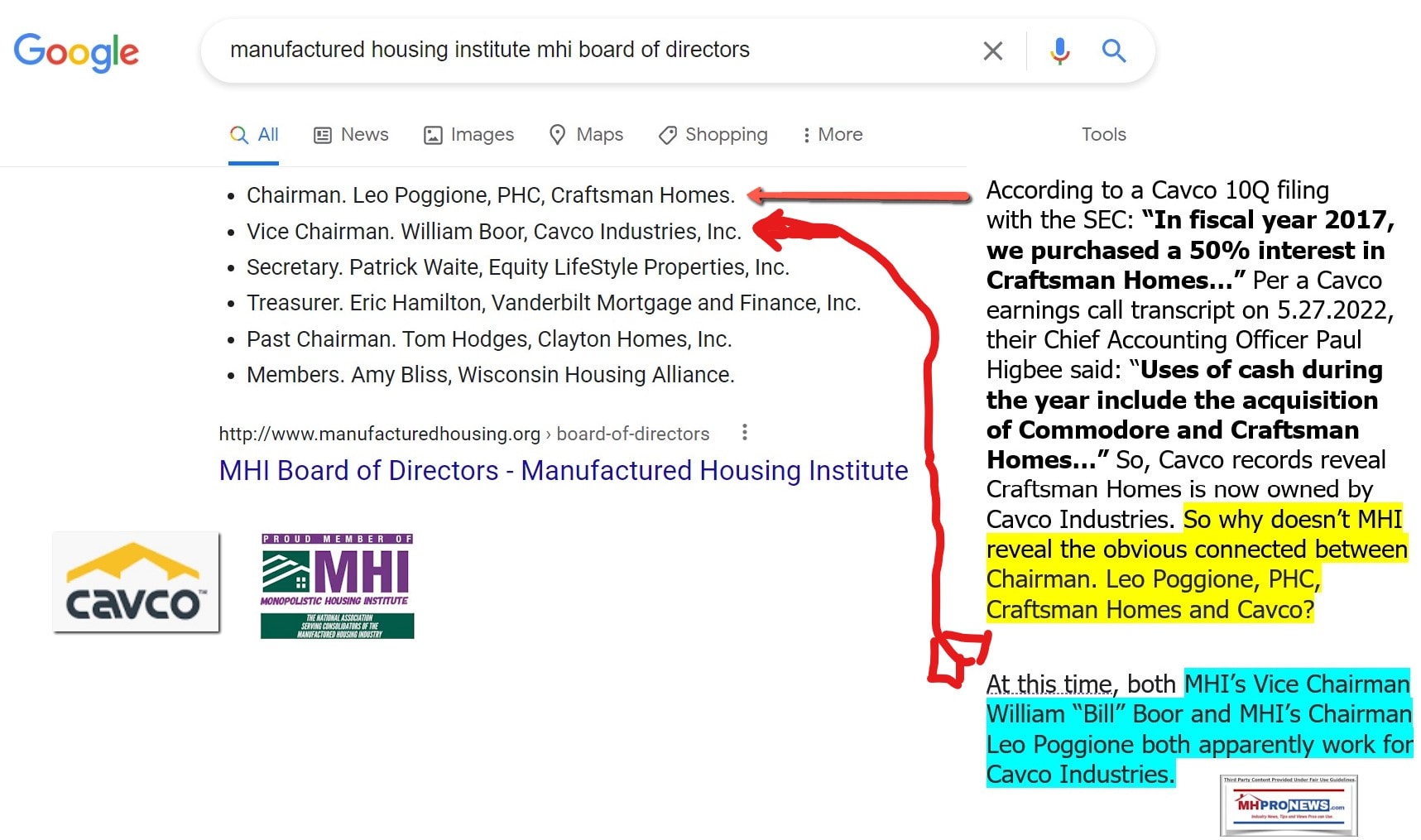Click the MHProNews logo thumbnail

(x=1289, y=805)
